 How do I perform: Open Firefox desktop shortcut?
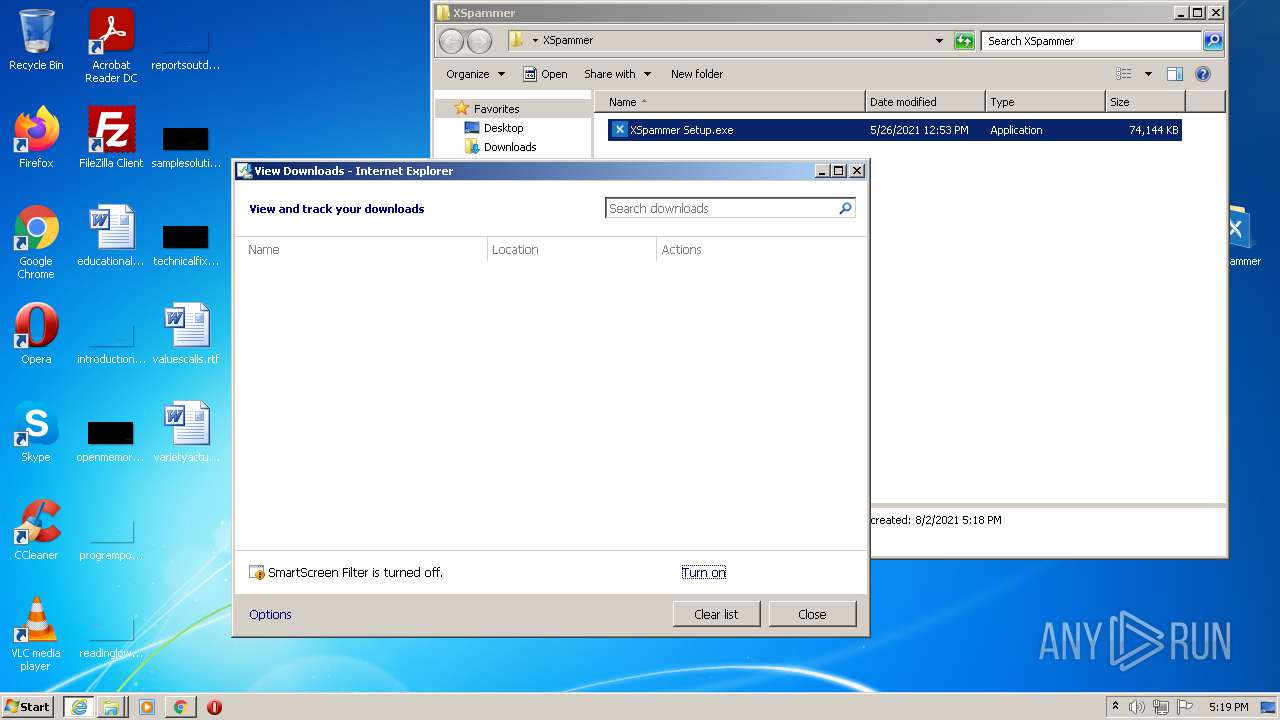click(36, 138)
